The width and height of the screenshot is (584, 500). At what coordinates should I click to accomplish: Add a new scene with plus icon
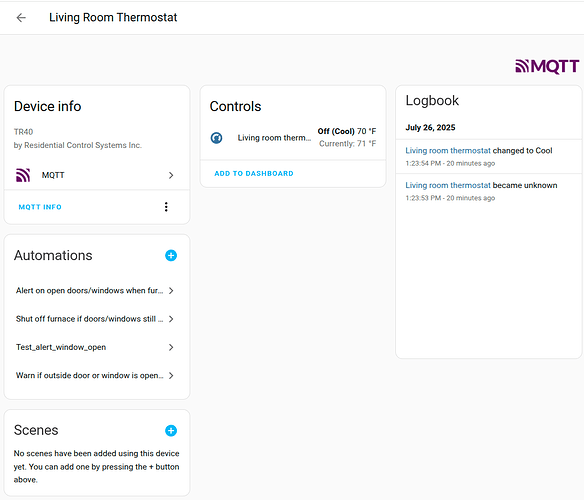point(171,431)
